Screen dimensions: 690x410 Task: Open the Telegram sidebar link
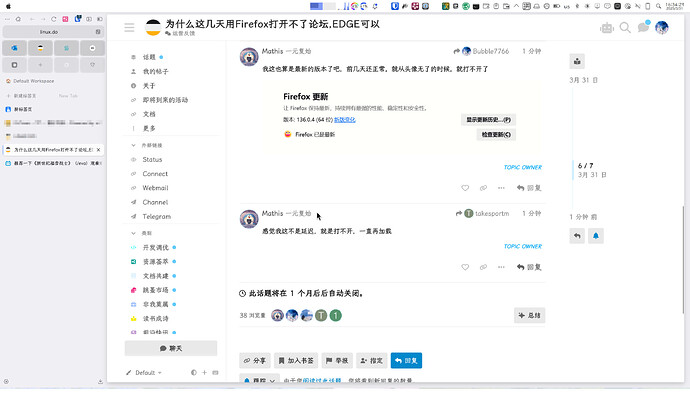pyautogui.click(x=156, y=216)
